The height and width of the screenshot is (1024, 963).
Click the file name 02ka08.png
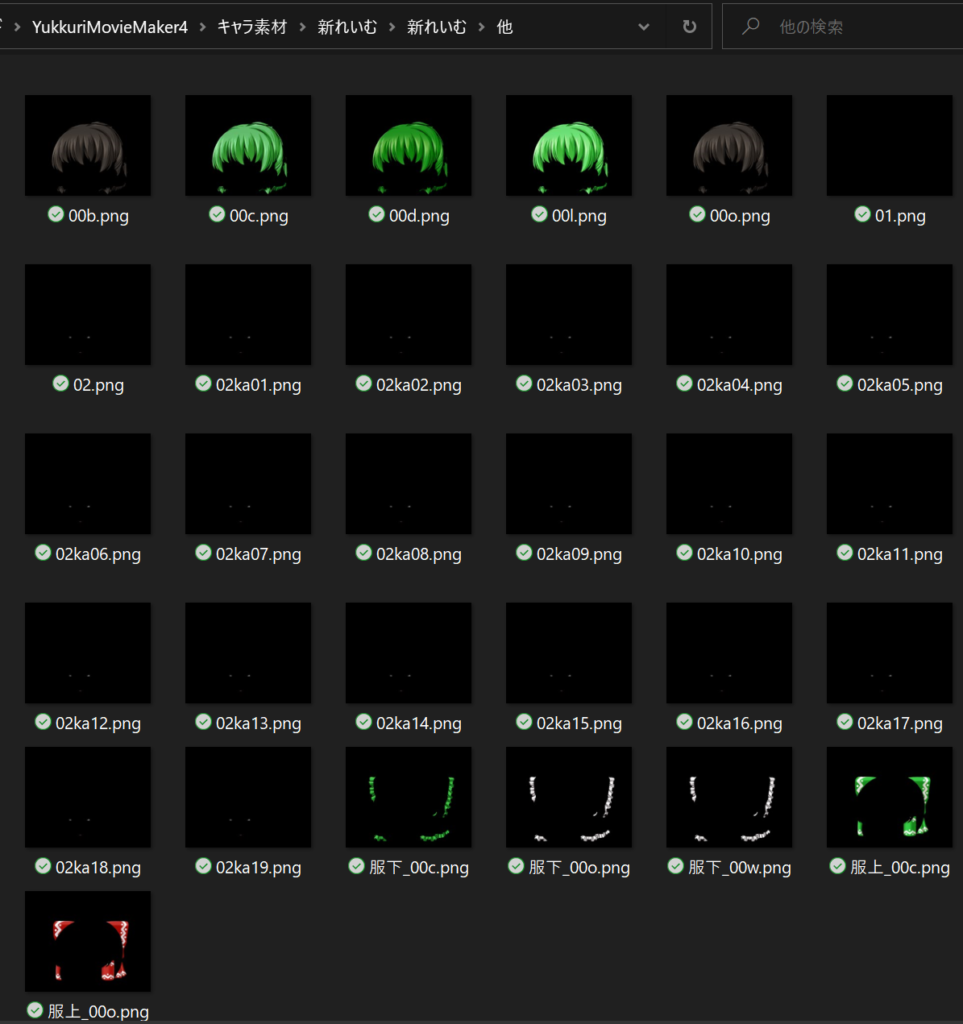[418, 554]
